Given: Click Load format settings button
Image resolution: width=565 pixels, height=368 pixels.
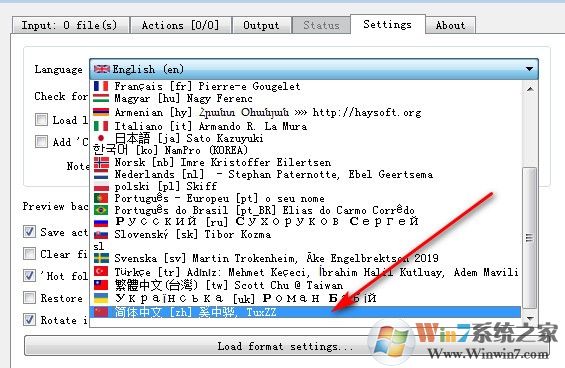Looking at the screenshot, I should 285,346.
